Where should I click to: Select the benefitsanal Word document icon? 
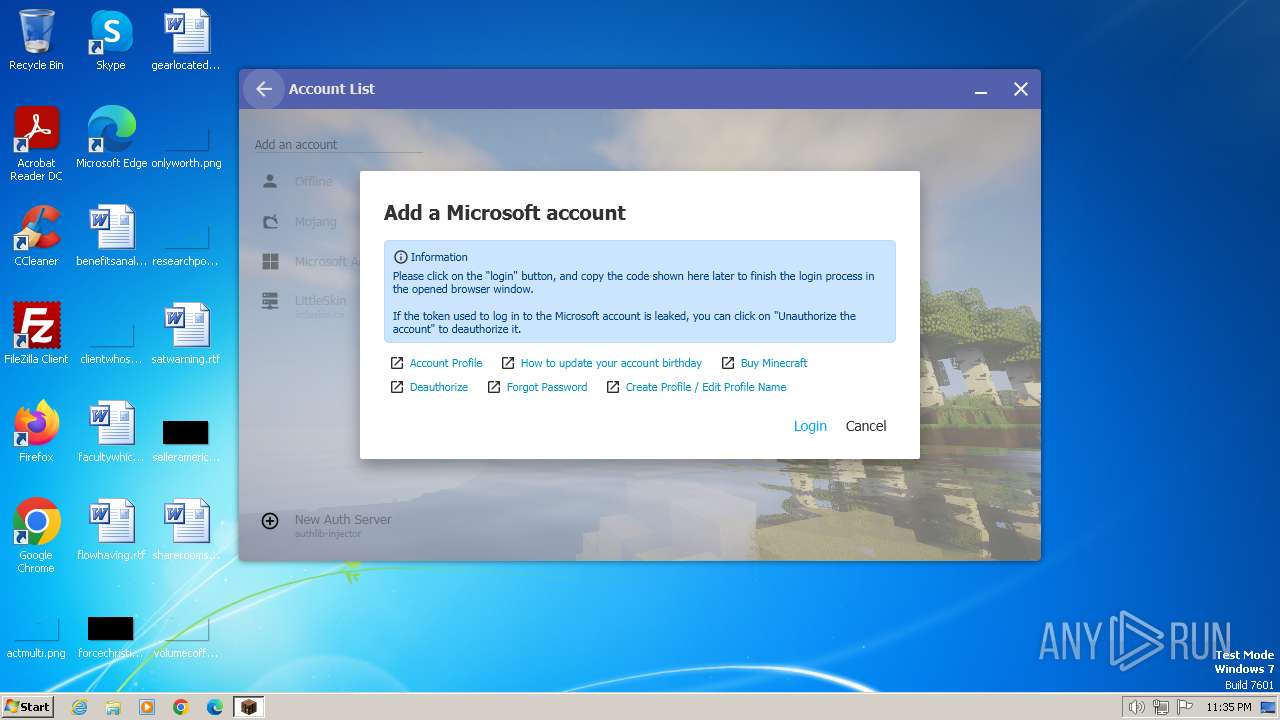click(x=111, y=237)
